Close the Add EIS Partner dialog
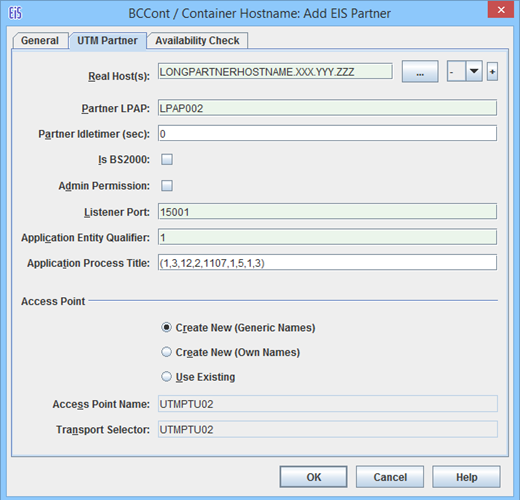520x500 pixels. point(501,10)
